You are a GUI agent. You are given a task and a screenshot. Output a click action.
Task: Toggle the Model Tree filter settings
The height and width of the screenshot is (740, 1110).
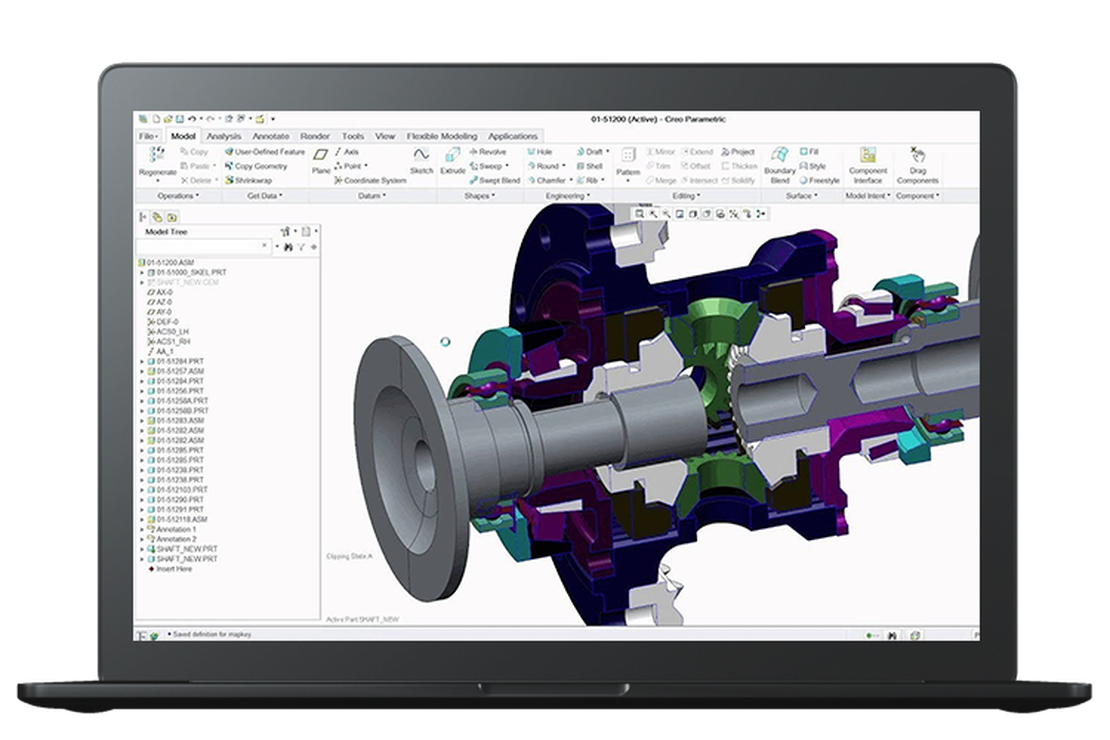click(x=301, y=247)
